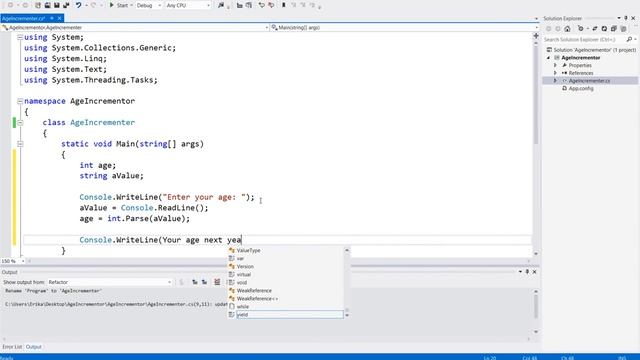Pin the AgeIncrementer.cs tab
Screen dimensions: 640x360
pos(52,18)
